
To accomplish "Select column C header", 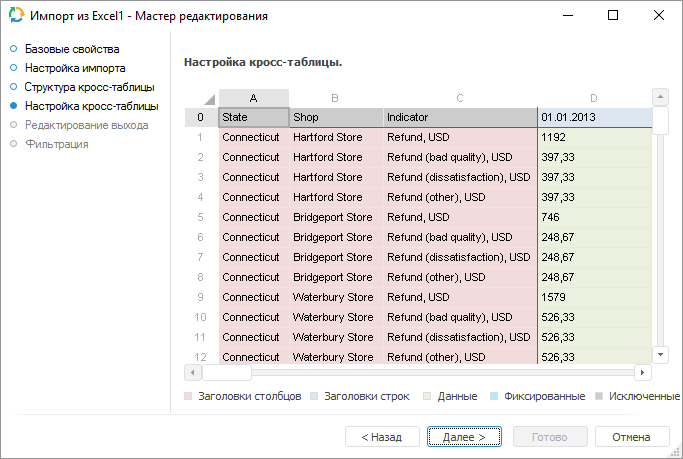I will [459, 98].
